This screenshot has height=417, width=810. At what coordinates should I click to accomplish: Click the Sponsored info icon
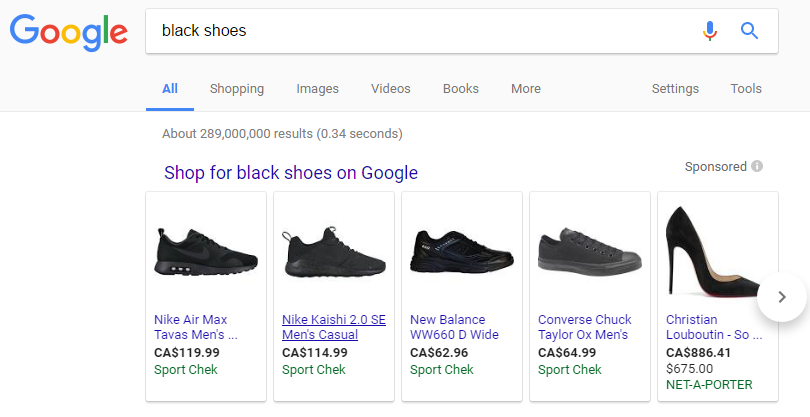coord(757,167)
